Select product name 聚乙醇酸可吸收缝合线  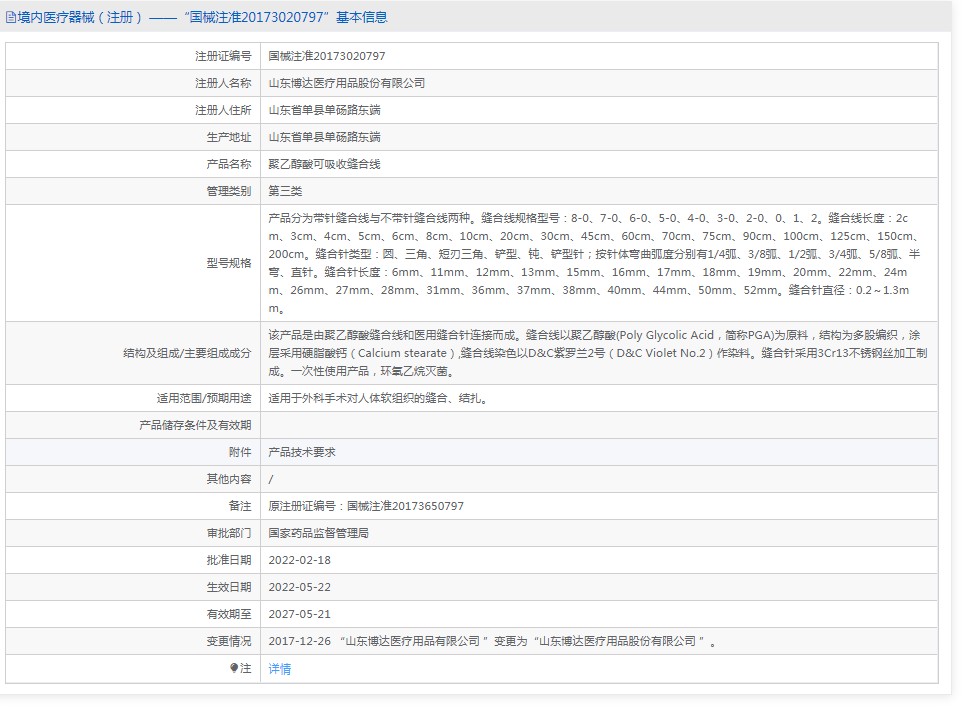(324, 164)
